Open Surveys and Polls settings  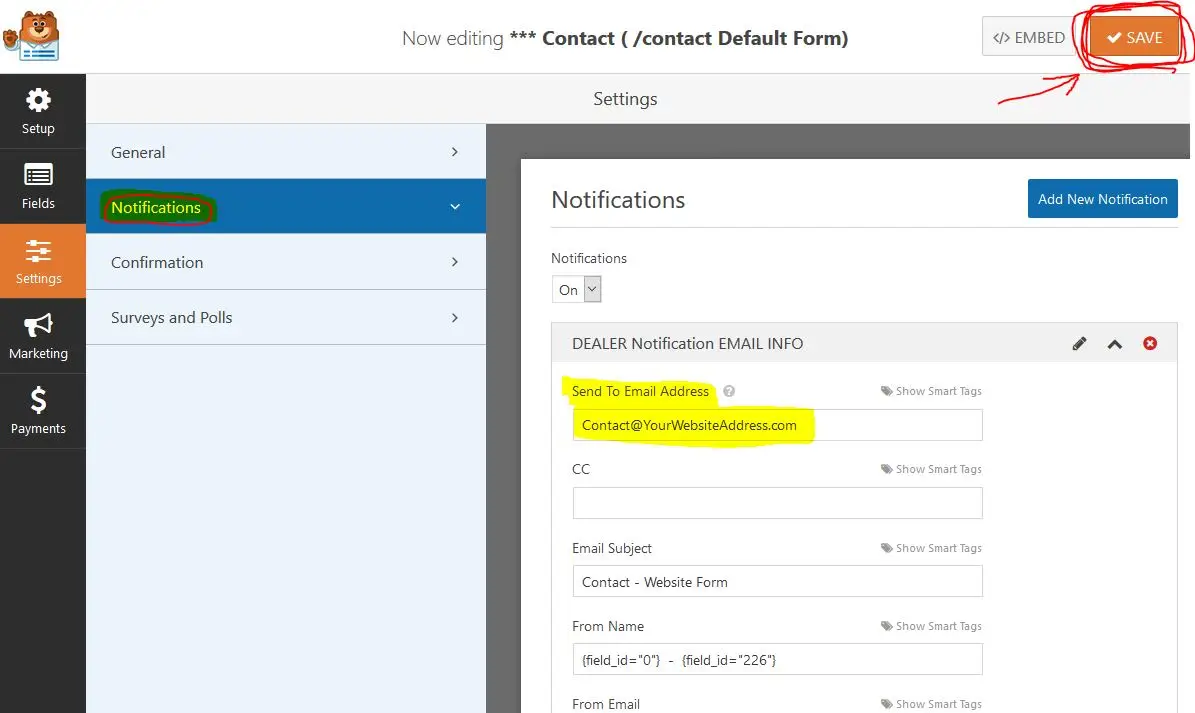(x=285, y=317)
